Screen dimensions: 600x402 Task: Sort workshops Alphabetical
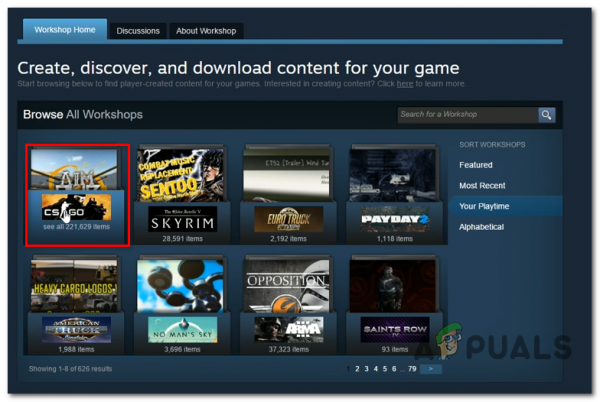[x=481, y=227]
